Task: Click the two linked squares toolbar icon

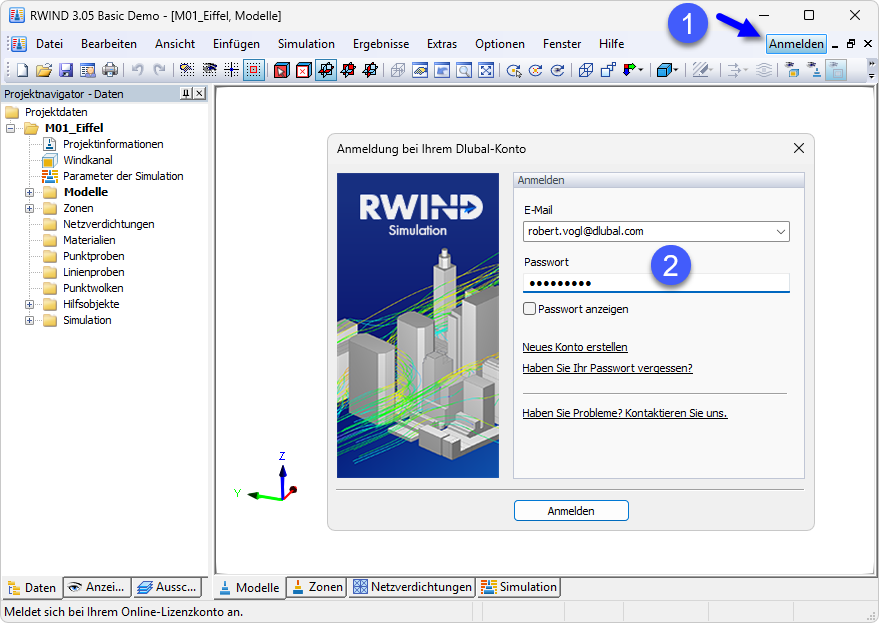Action: 608,70
